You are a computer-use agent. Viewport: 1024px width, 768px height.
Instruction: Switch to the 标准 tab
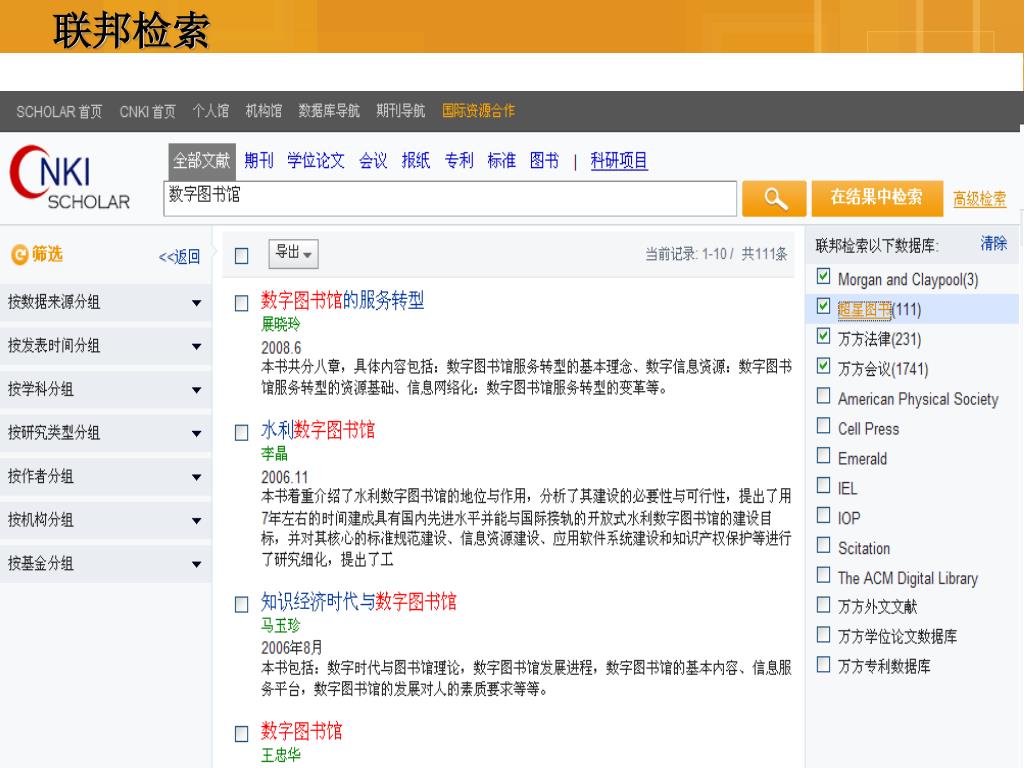pyautogui.click(x=502, y=161)
